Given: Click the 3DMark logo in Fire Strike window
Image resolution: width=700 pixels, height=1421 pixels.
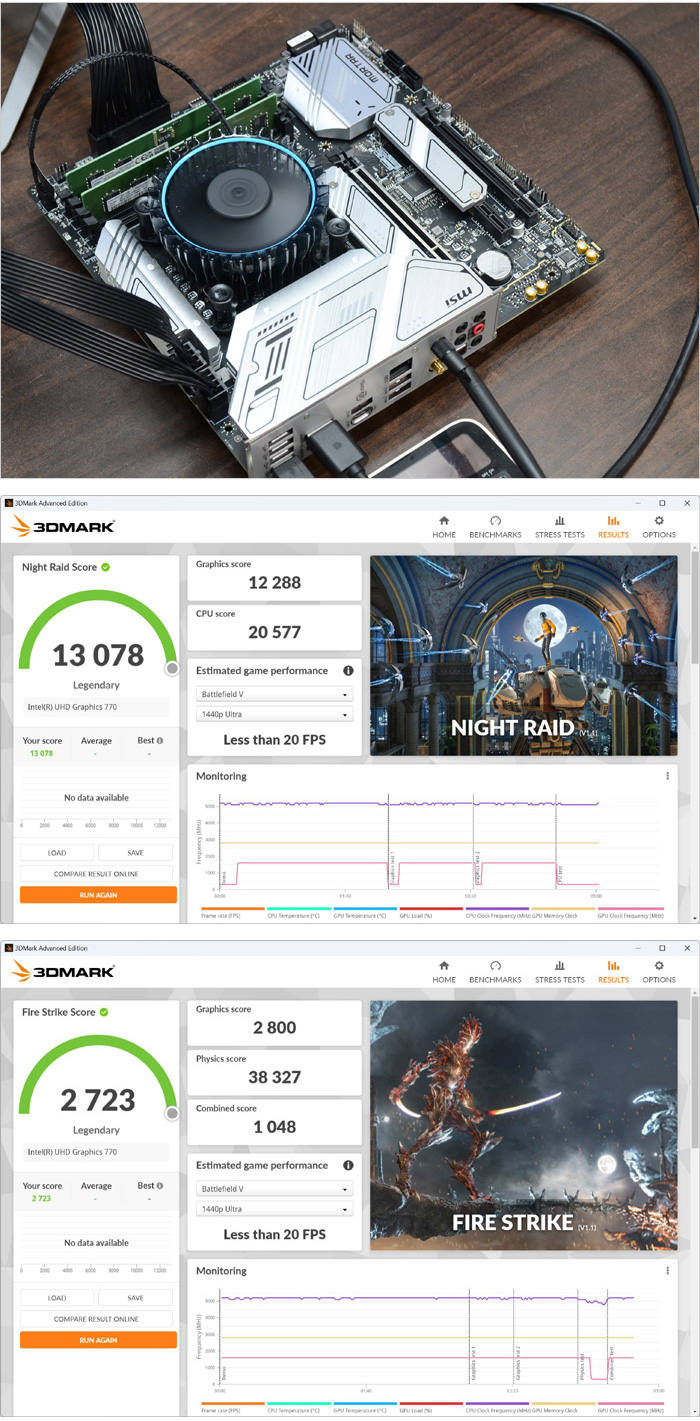Looking at the screenshot, I should 63,971.
